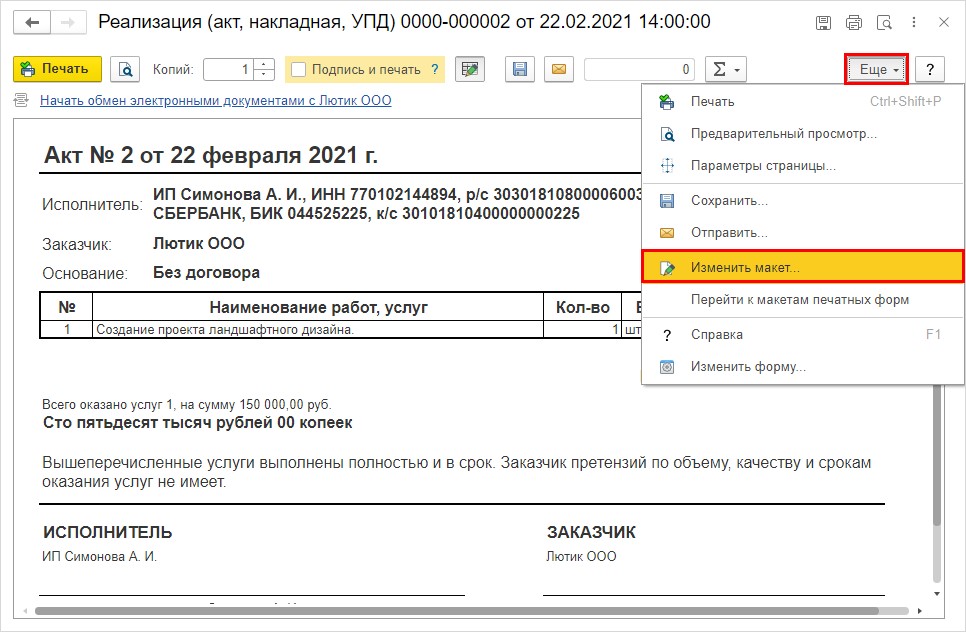966x632 pixels.
Task: Click the back navigation arrow
Action: (x=32, y=23)
